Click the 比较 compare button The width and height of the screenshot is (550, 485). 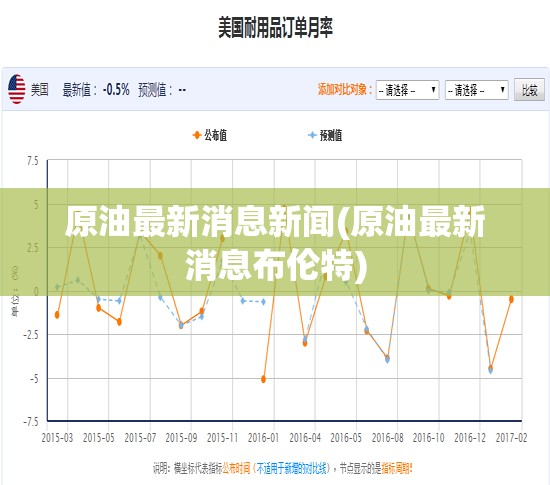click(529, 90)
